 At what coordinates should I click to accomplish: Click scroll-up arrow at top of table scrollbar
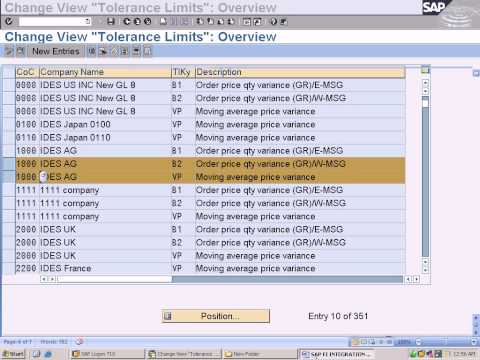[425, 82]
